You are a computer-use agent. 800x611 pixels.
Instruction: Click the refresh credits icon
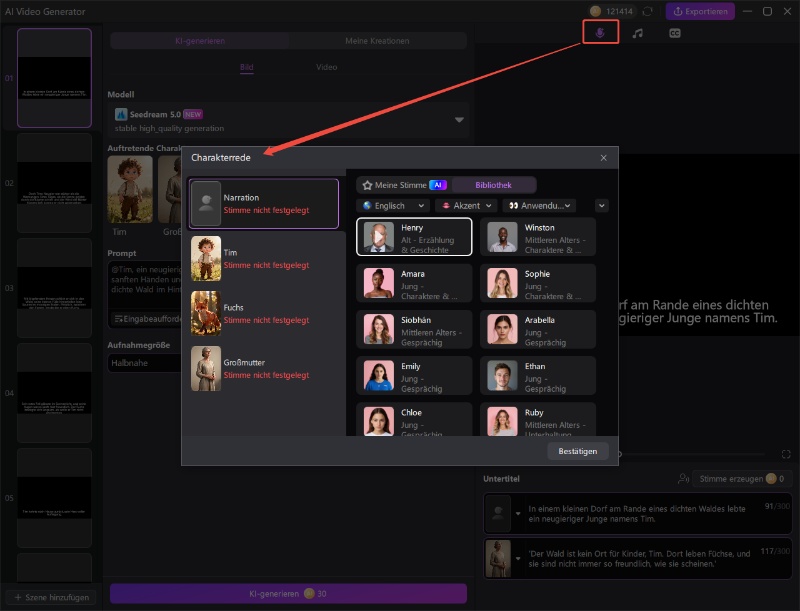coord(647,11)
